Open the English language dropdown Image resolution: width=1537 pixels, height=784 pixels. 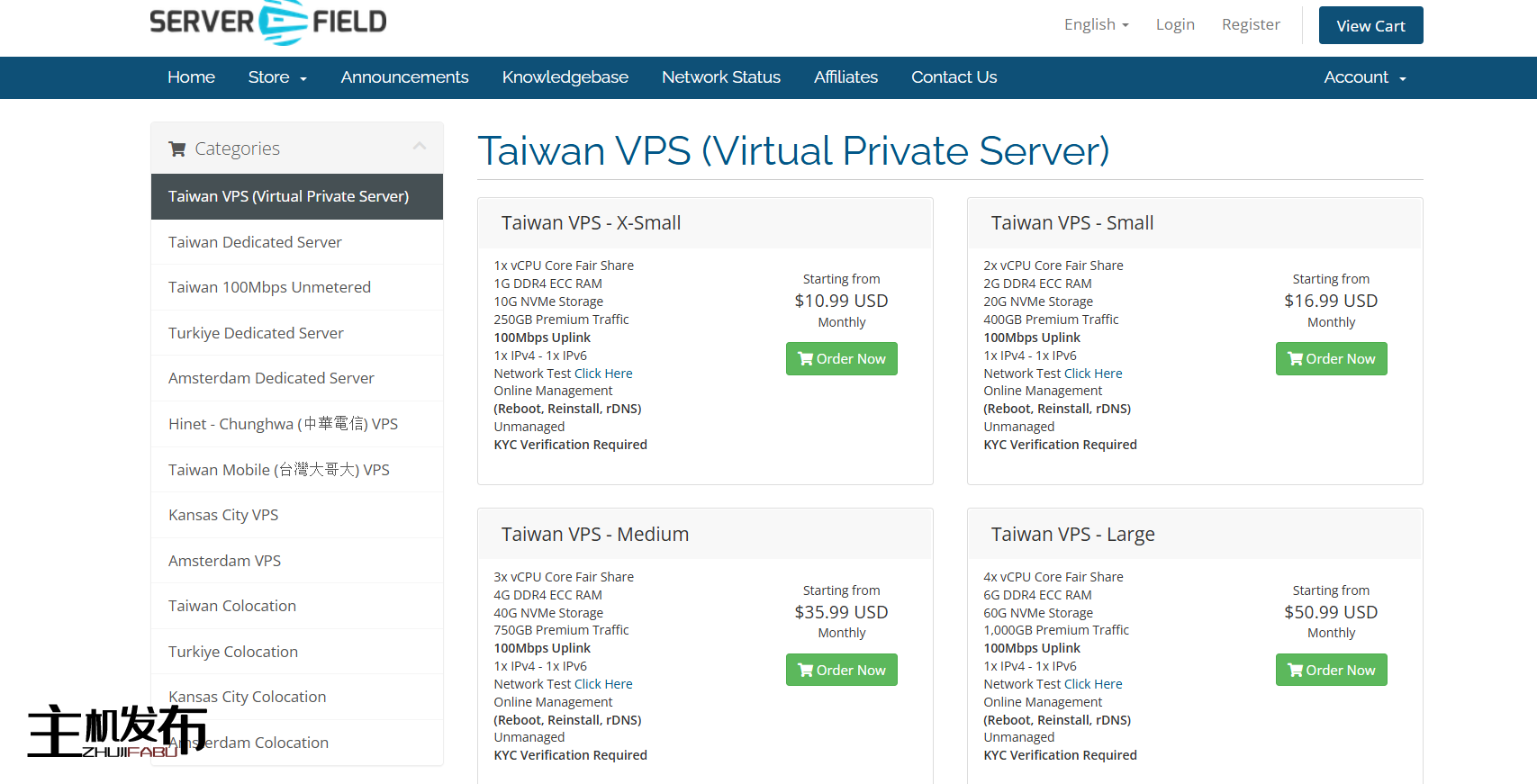click(1096, 24)
